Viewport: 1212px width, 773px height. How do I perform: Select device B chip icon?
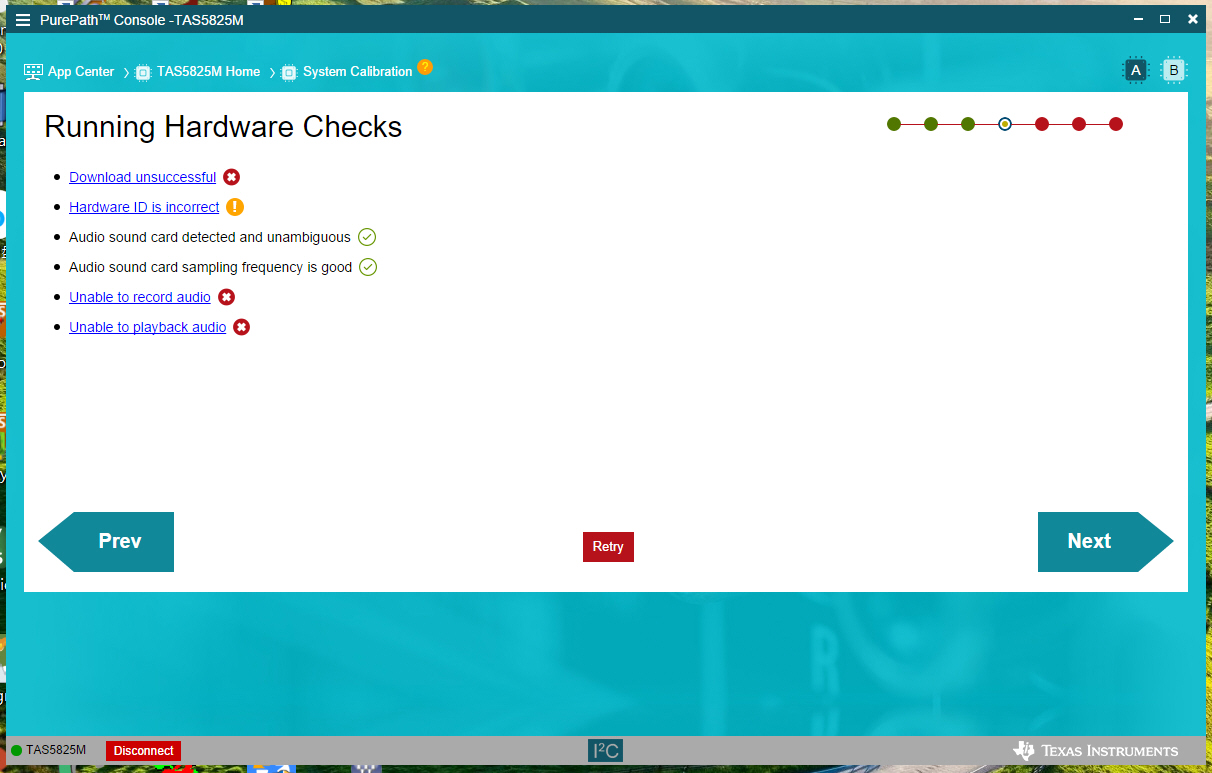pyautogui.click(x=1174, y=70)
